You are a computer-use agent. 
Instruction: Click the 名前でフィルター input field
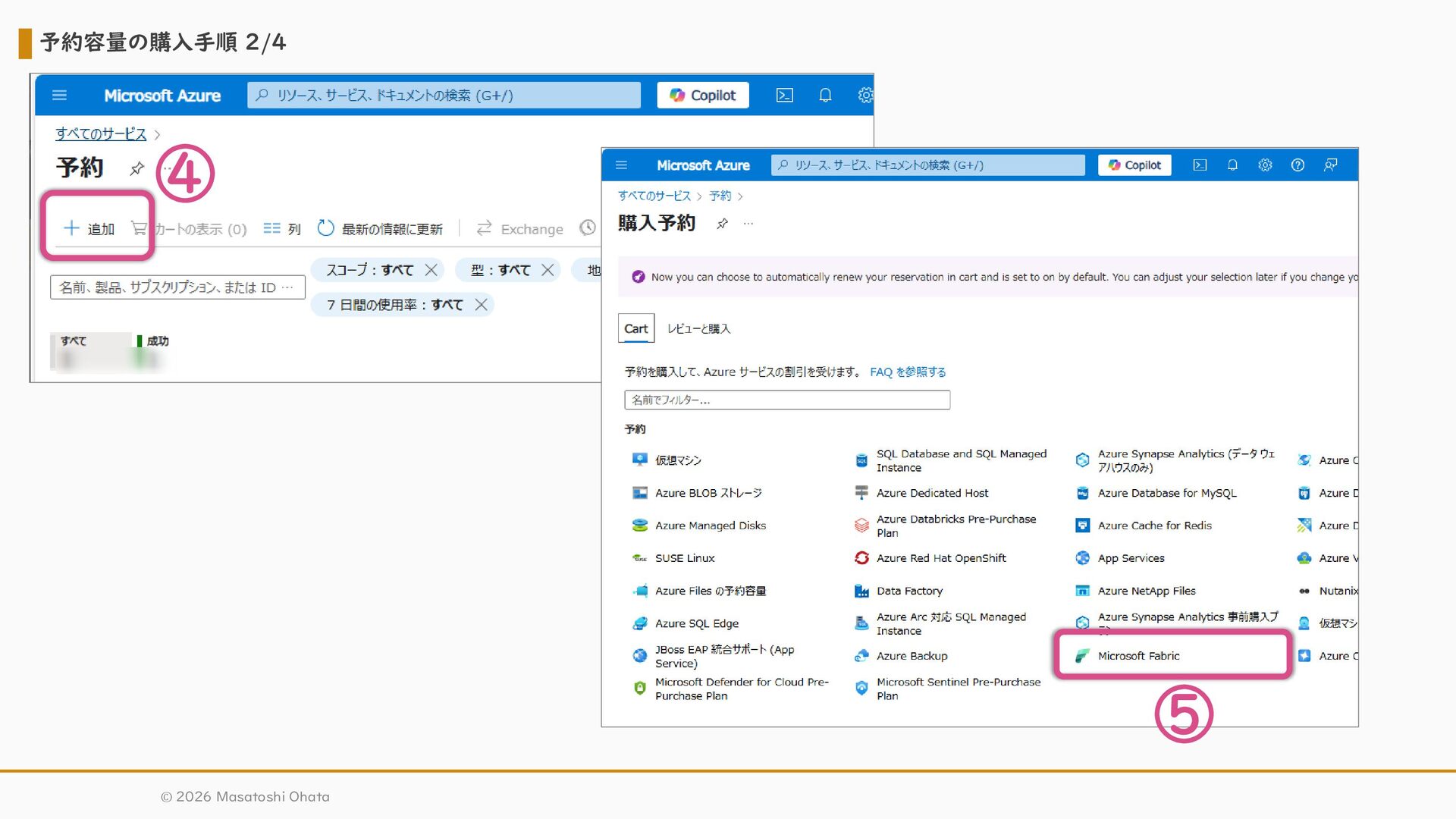click(x=786, y=400)
